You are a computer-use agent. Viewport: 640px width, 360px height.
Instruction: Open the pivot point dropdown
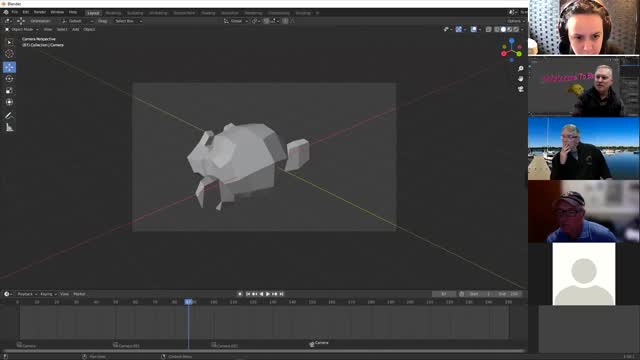click(x=256, y=21)
